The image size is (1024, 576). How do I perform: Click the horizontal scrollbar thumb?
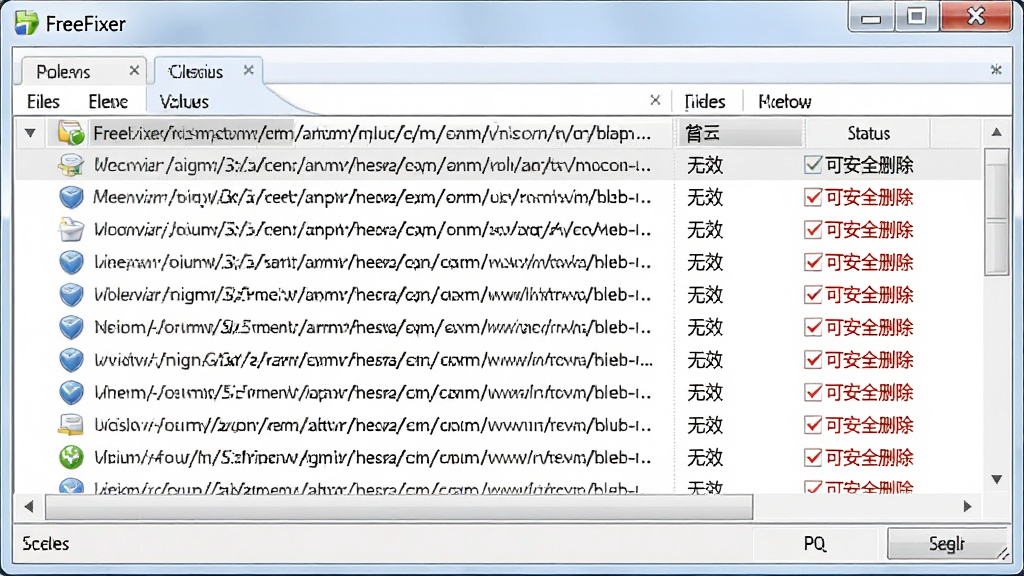398,506
